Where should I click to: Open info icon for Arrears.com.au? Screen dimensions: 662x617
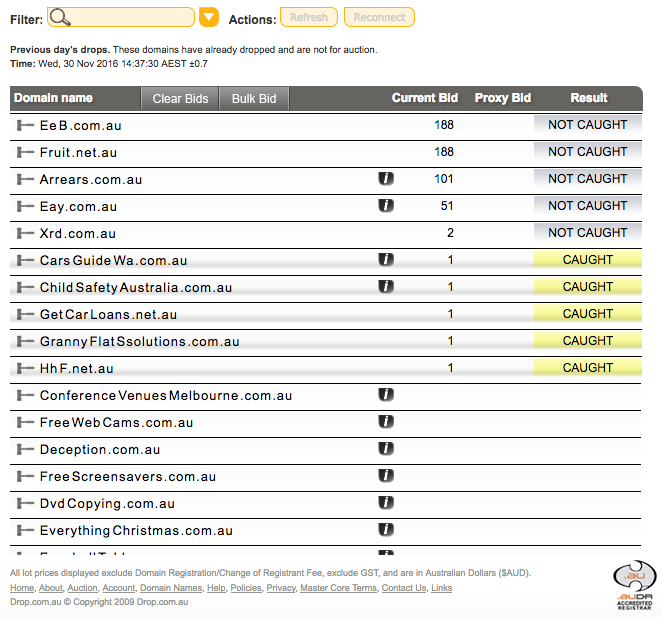pyautogui.click(x=386, y=179)
